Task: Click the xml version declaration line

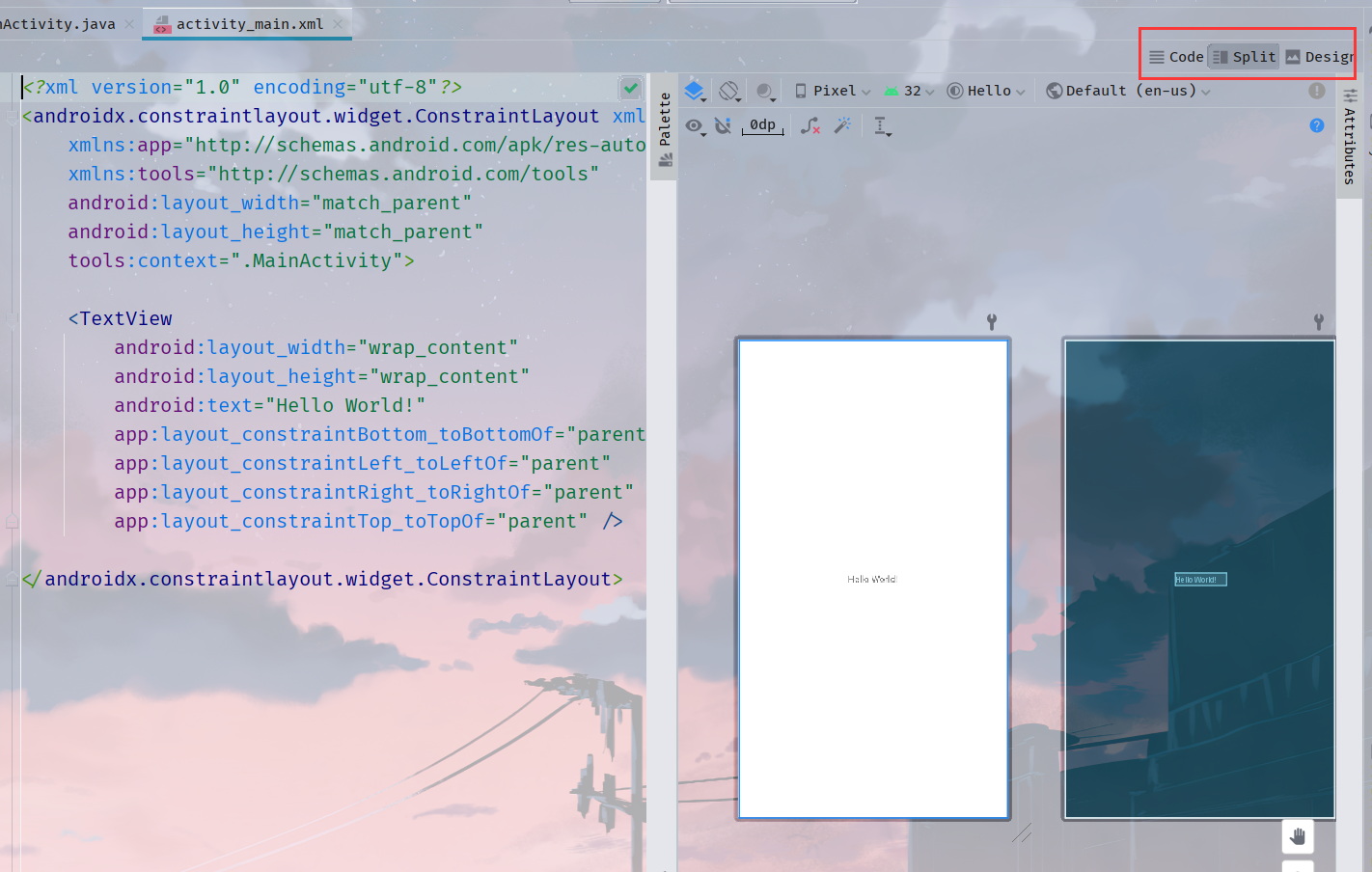Action: [x=241, y=87]
